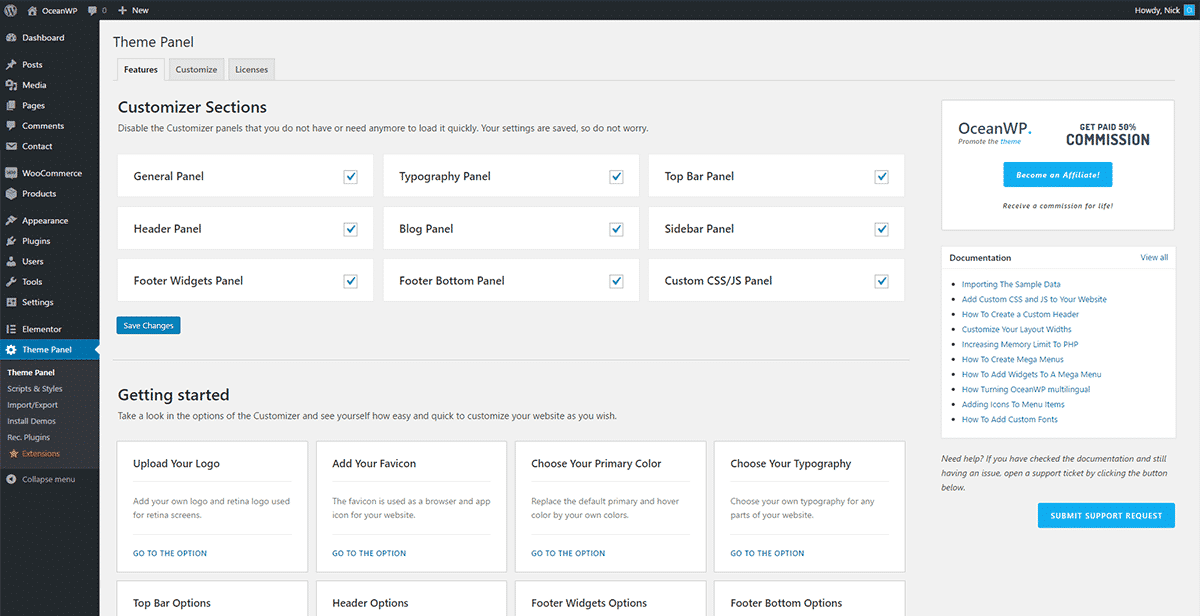Open Scripts & Styles submenu item
This screenshot has height=616, width=1200.
click(x=35, y=389)
